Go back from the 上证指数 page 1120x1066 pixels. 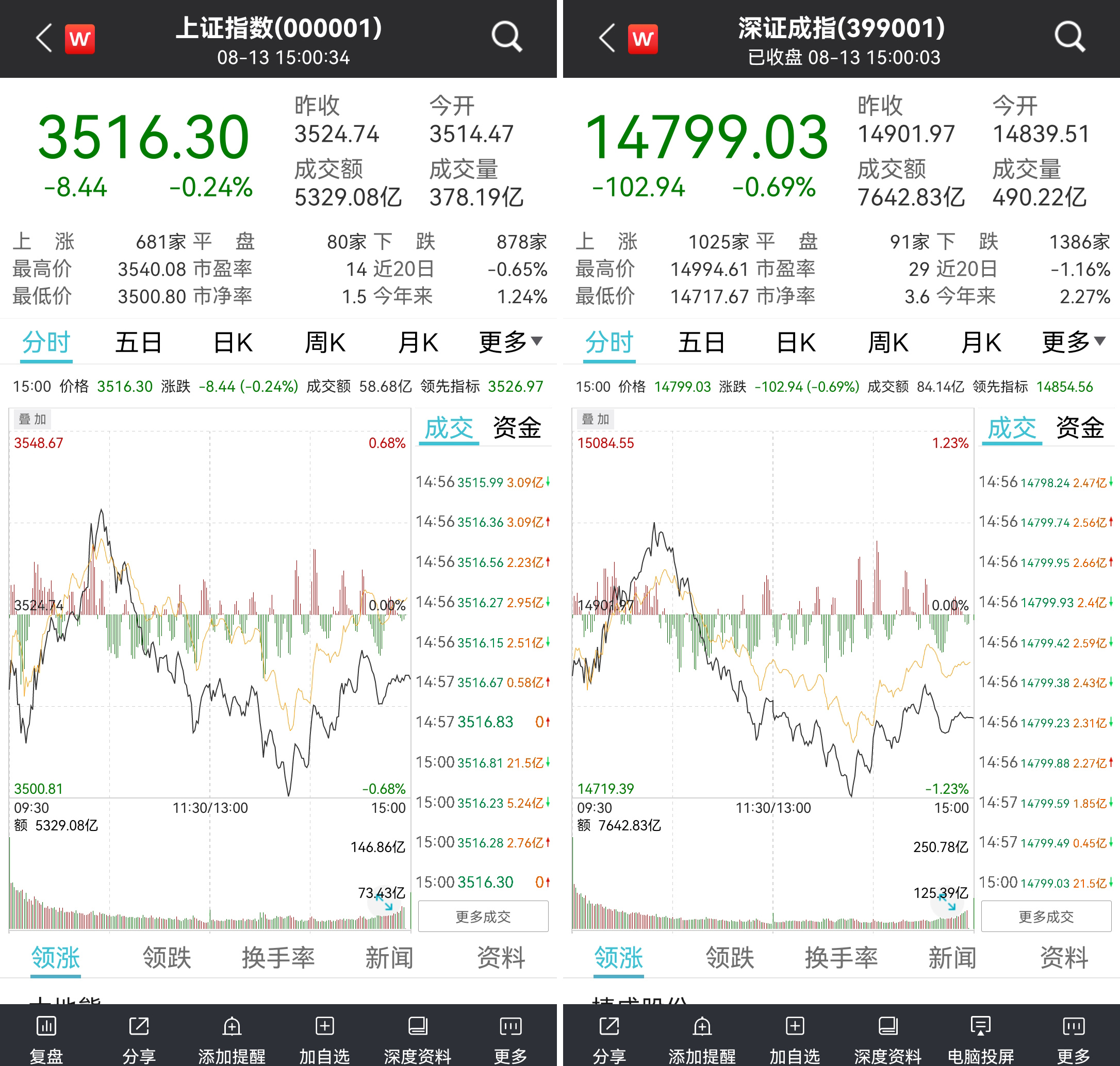[44, 38]
